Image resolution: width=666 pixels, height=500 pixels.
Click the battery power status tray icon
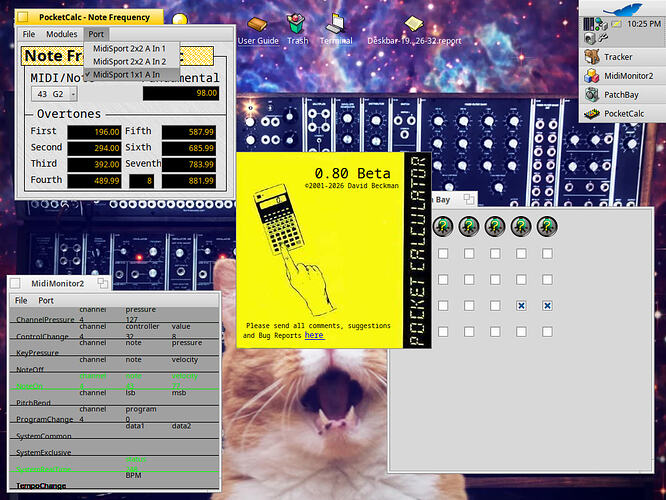616,24
